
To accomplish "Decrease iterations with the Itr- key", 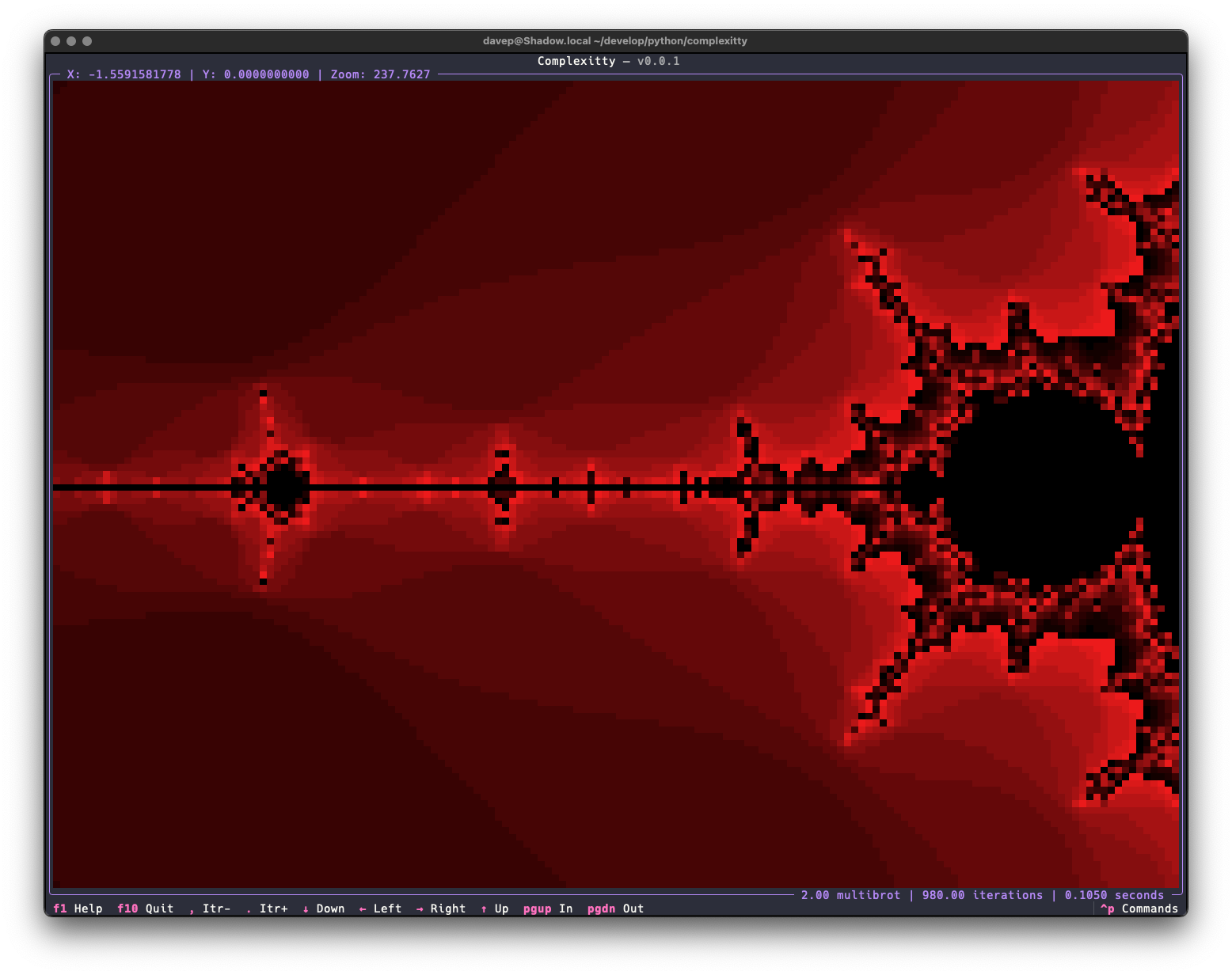I will [x=210, y=909].
